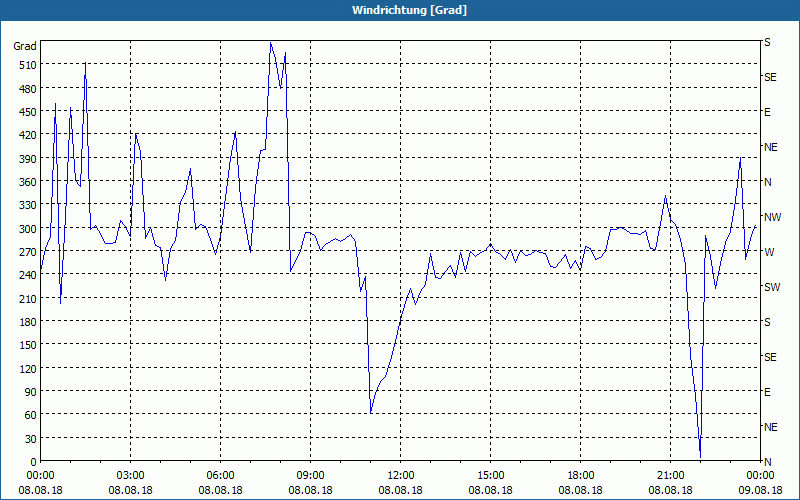Click the S compass label at the 180 gridline
Viewport: 800px width, 500px height.
(x=767, y=322)
